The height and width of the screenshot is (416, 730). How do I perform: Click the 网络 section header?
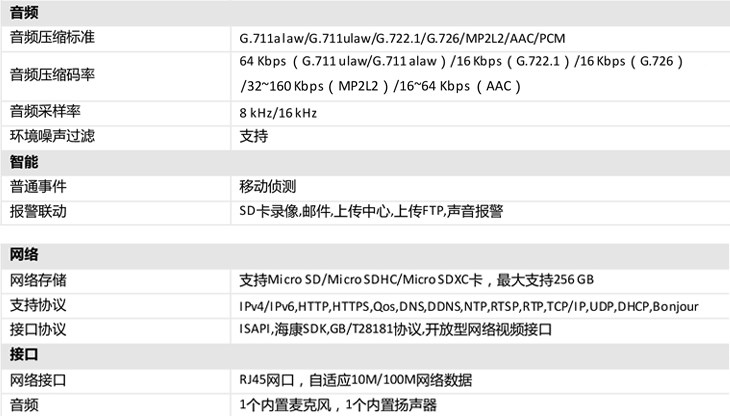click(25, 254)
